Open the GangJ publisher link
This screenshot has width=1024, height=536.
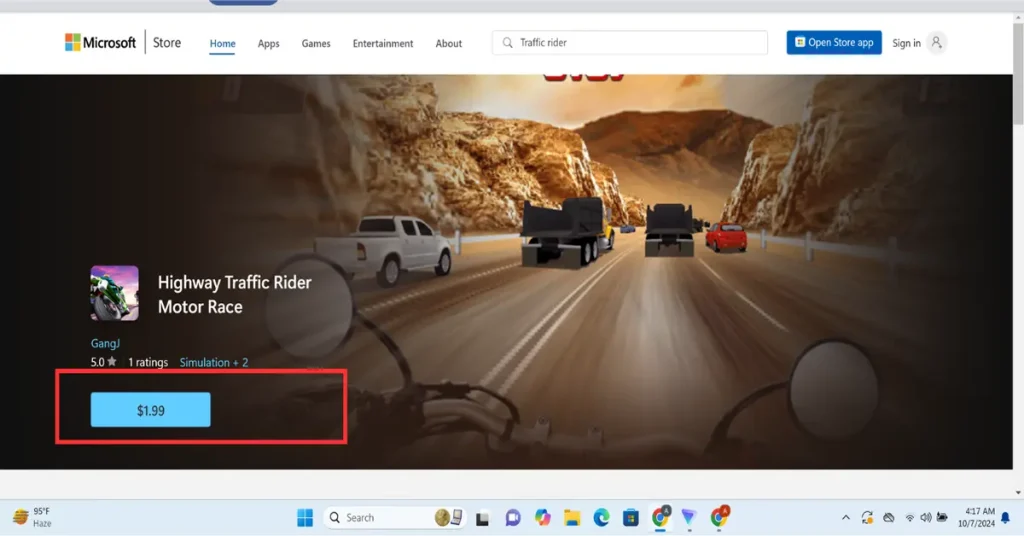pyautogui.click(x=105, y=344)
